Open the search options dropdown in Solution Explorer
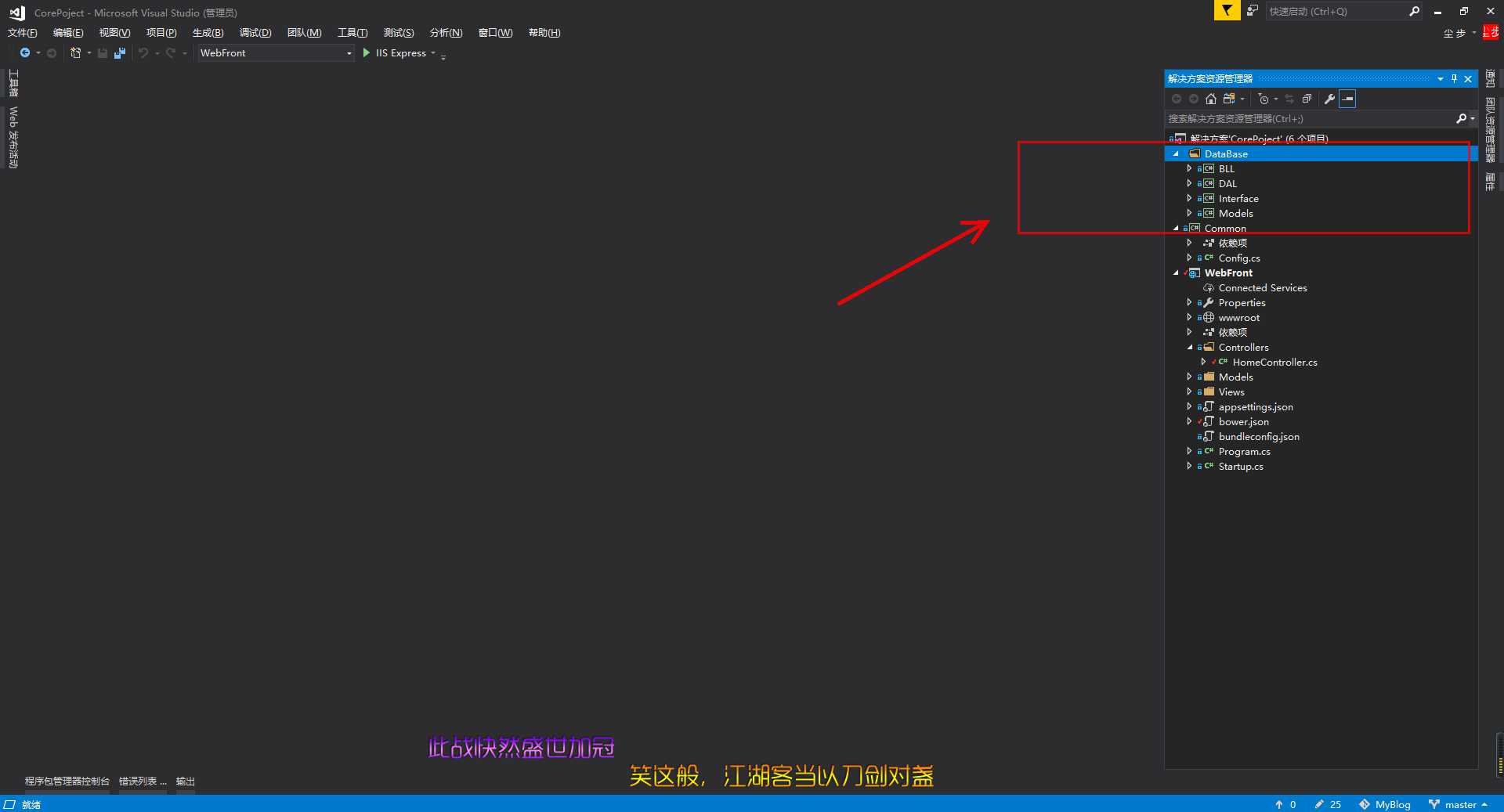Image resolution: width=1504 pixels, height=812 pixels. click(x=1473, y=119)
